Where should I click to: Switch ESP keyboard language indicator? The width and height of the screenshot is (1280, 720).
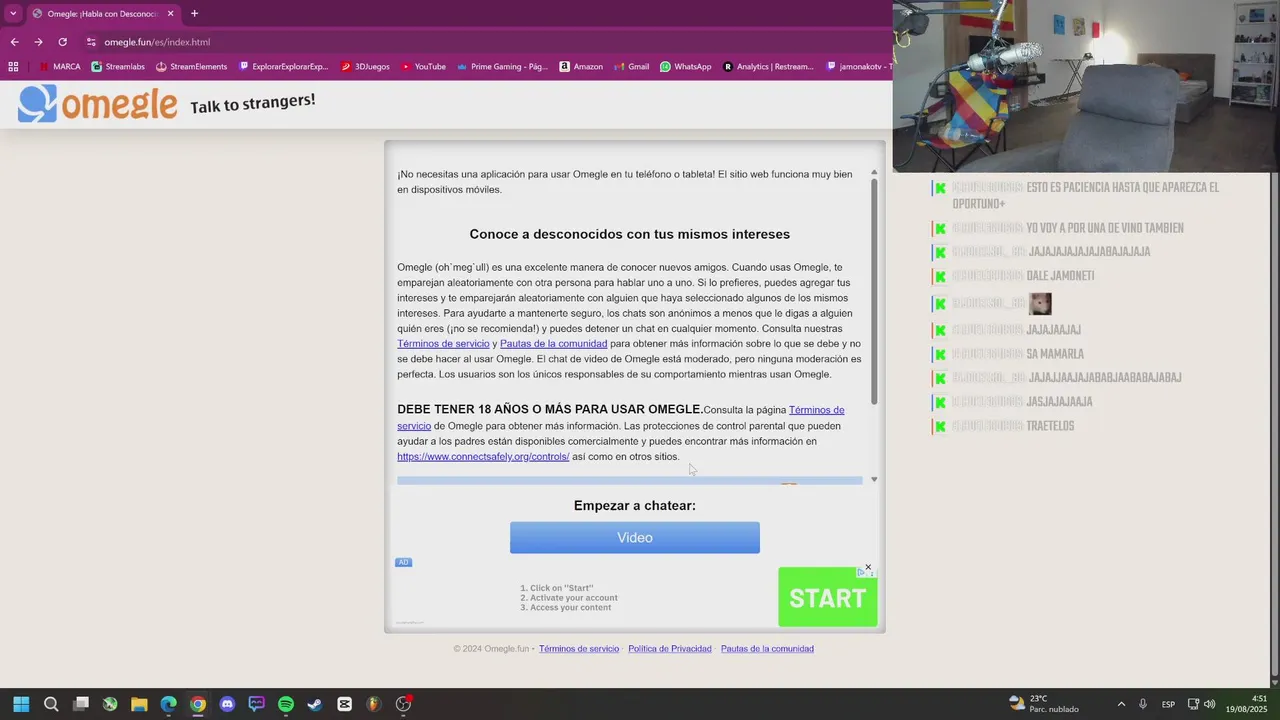[x=1168, y=704]
